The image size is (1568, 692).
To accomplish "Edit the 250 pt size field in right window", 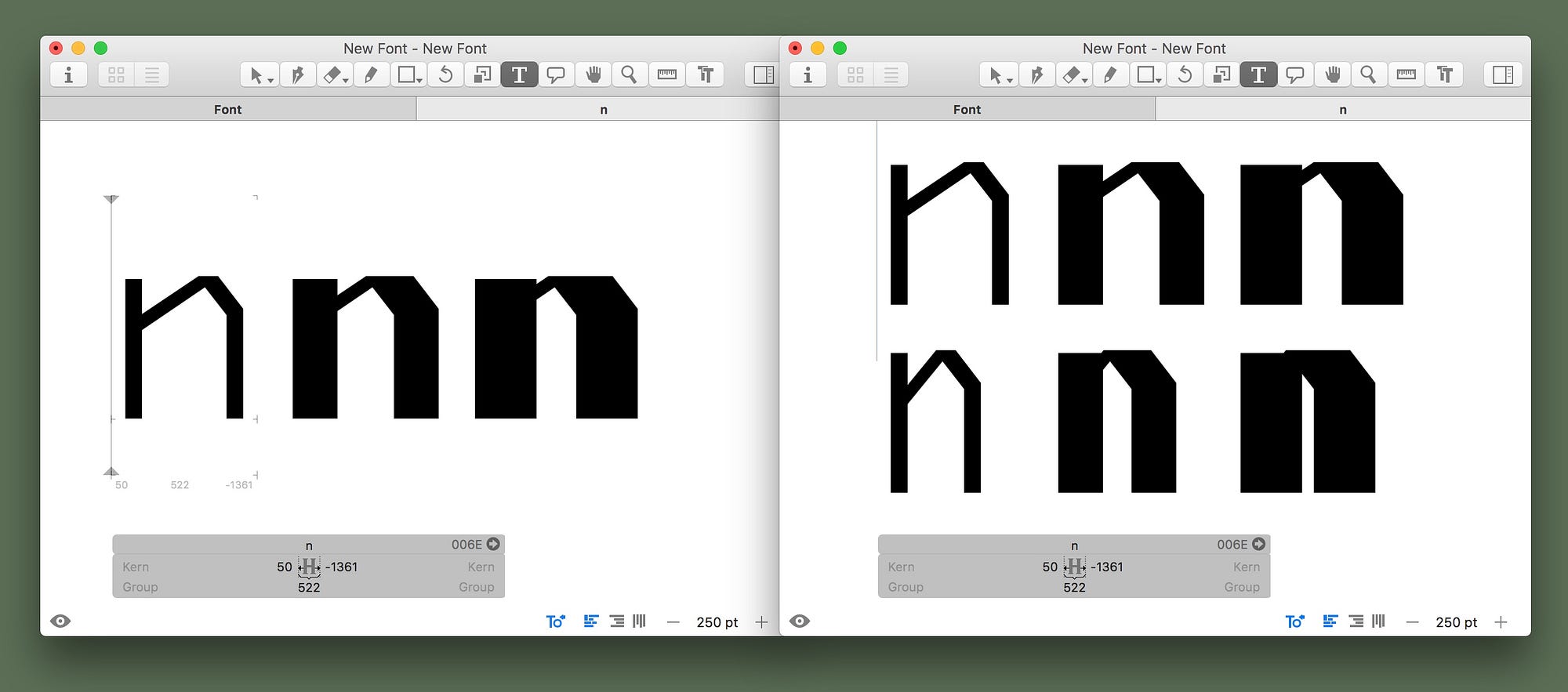I will tap(1457, 622).
